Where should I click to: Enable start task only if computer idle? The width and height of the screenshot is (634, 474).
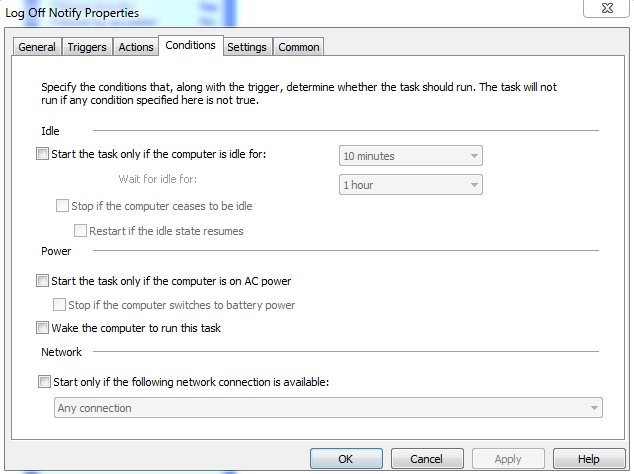[x=42, y=155]
